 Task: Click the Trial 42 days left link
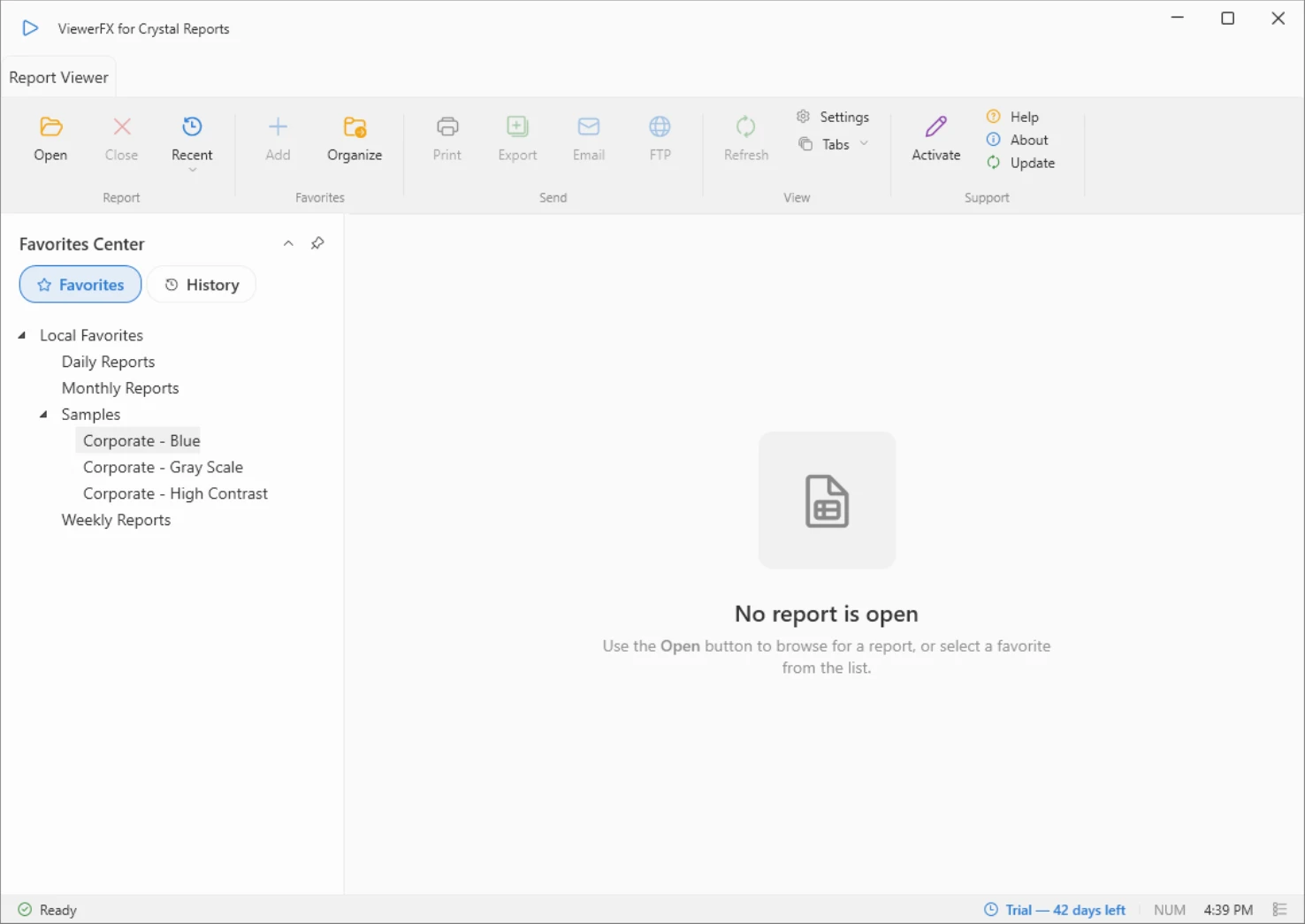(x=1055, y=910)
